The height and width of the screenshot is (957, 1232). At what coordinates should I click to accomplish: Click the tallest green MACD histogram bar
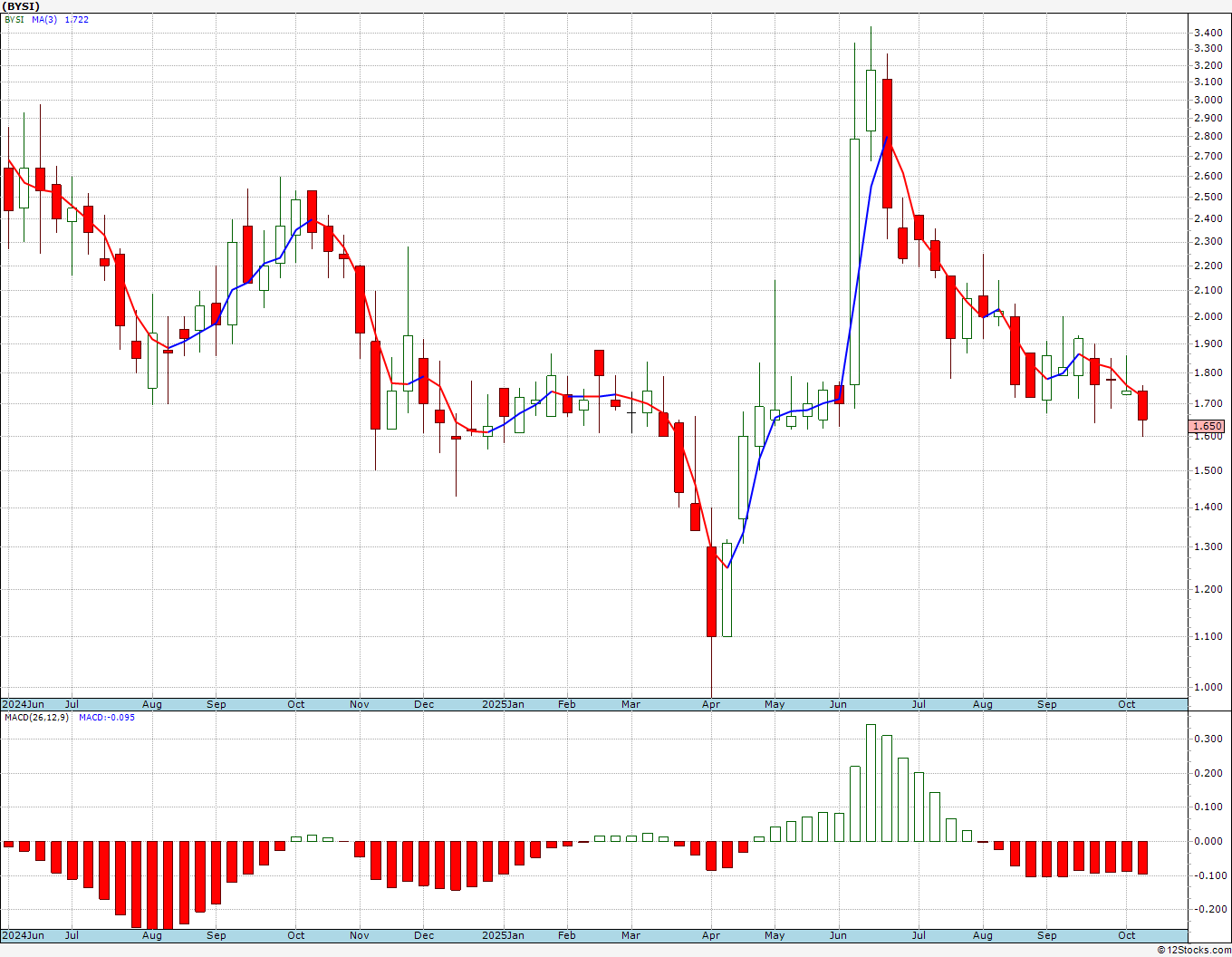tap(871, 783)
